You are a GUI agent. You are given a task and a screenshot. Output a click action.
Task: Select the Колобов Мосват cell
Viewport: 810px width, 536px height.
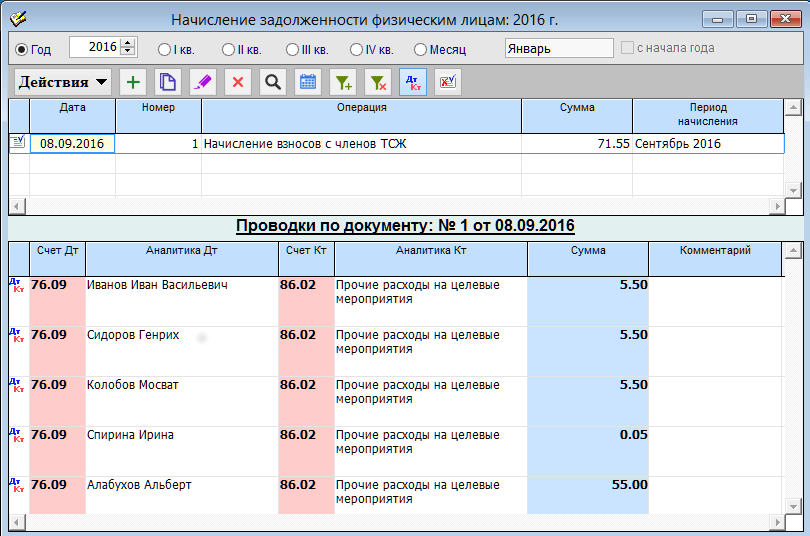pos(182,401)
